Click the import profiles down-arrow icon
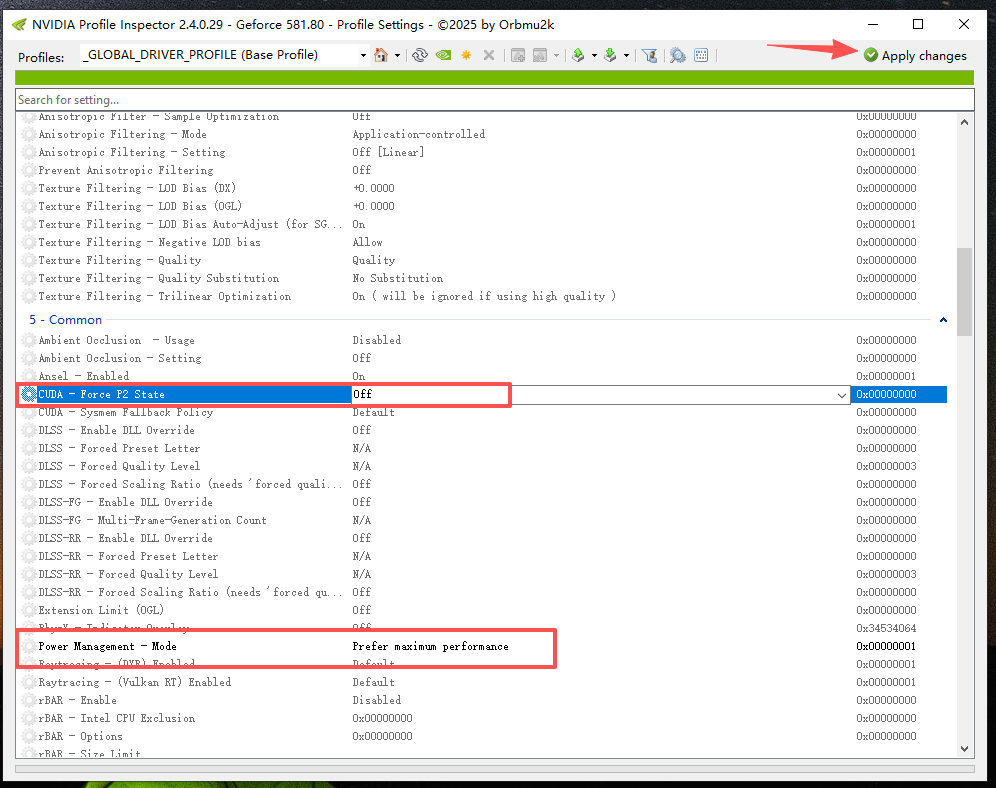This screenshot has width=996, height=788. click(610, 55)
